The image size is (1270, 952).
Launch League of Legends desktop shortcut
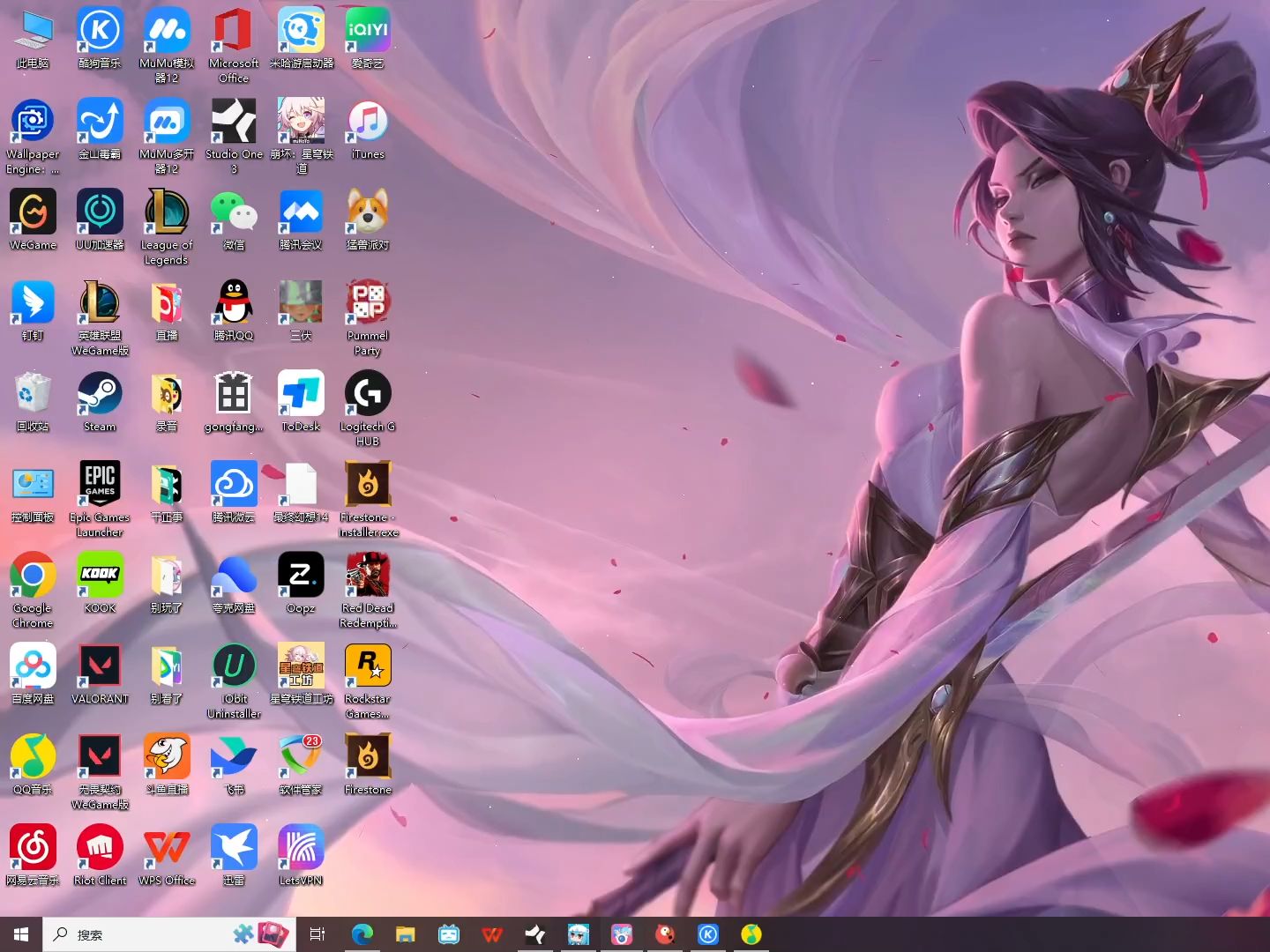point(167,227)
